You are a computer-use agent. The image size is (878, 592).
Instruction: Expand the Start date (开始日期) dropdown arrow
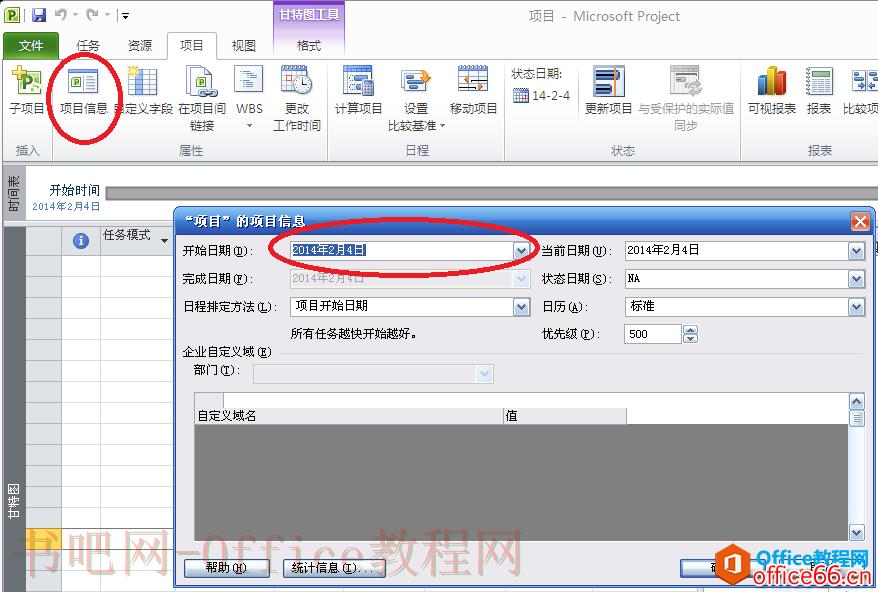click(521, 250)
